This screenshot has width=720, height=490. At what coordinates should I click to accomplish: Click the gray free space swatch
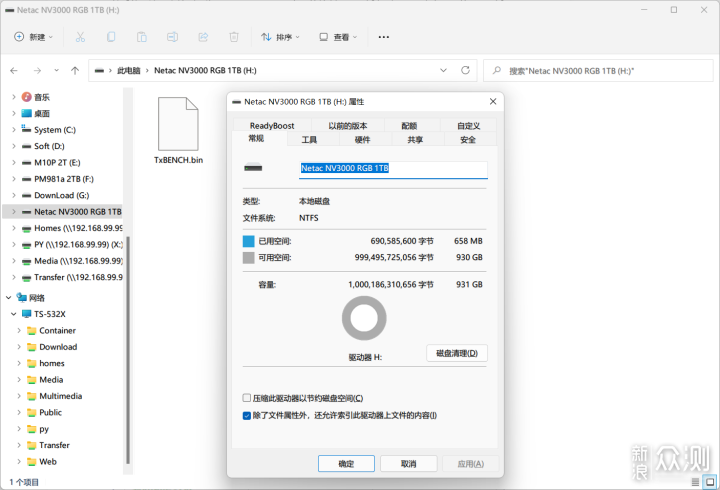(x=248, y=258)
